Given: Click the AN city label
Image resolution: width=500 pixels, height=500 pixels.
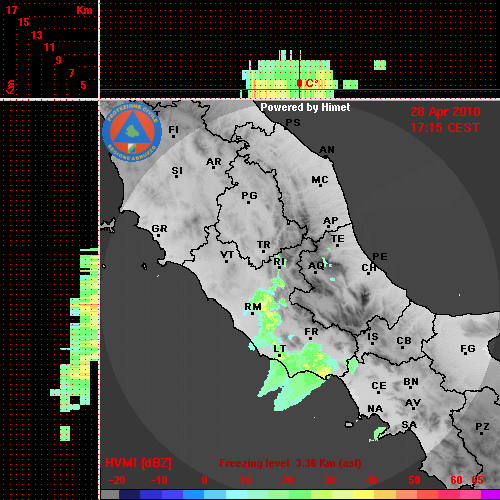Looking at the screenshot, I should pyautogui.click(x=327, y=150).
